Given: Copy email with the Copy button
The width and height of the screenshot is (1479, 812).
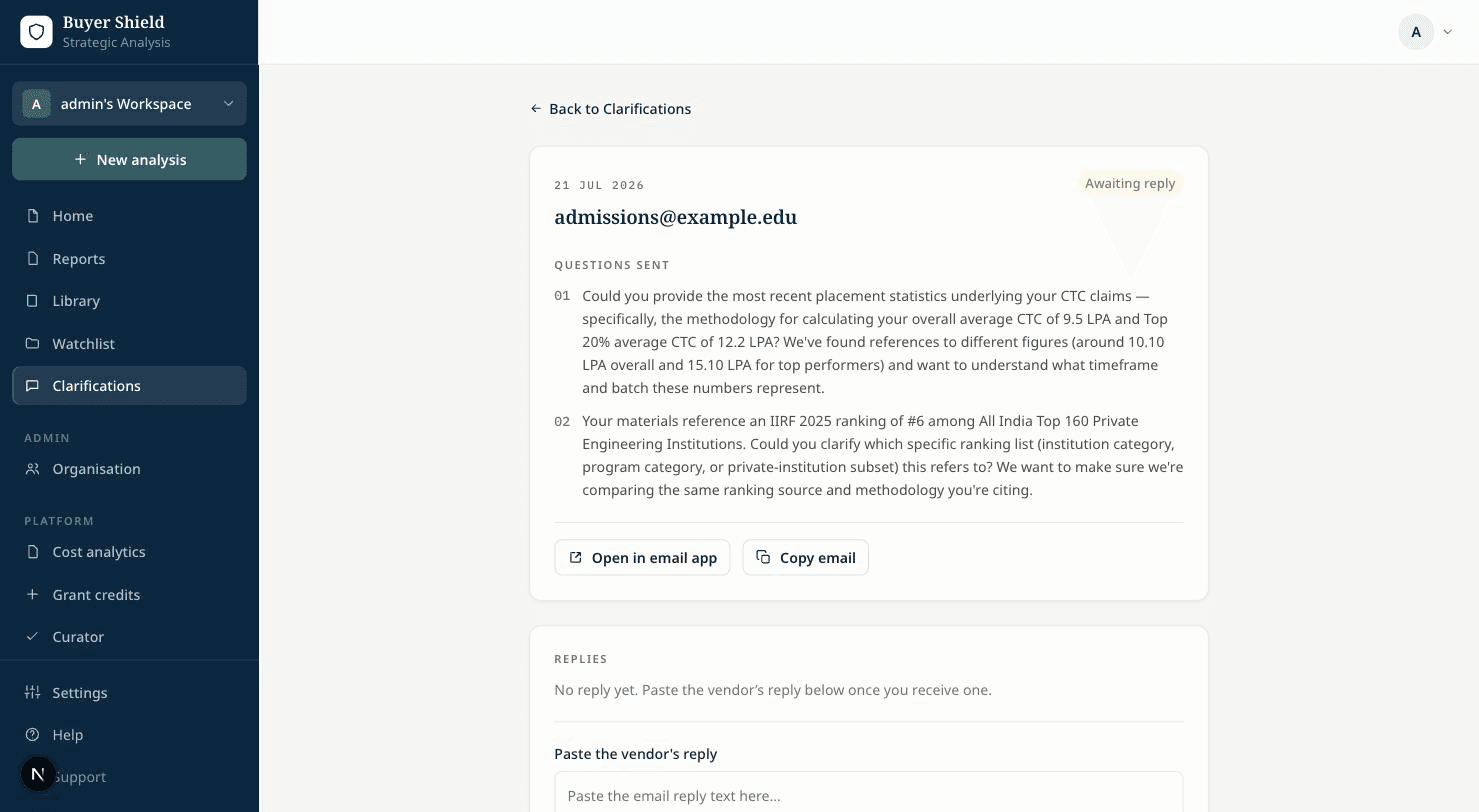Looking at the screenshot, I should tap(805, 558).
